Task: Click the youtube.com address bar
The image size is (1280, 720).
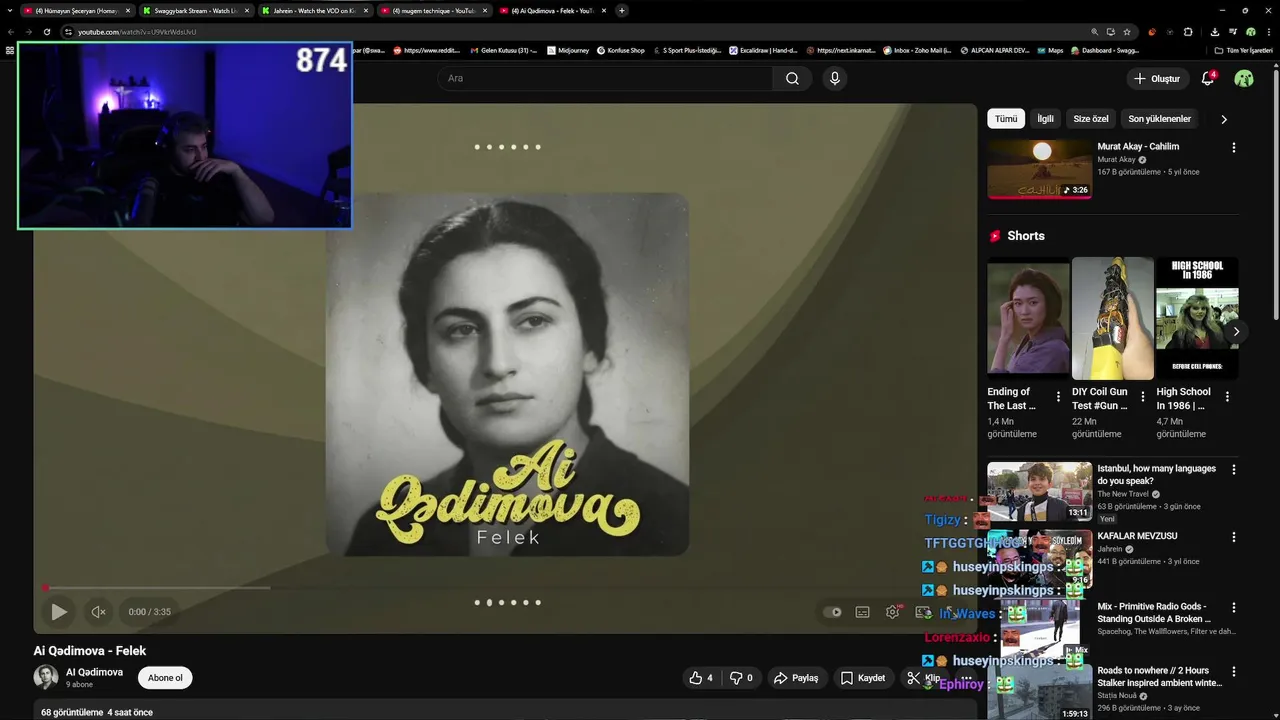Action: click(580, 31)
